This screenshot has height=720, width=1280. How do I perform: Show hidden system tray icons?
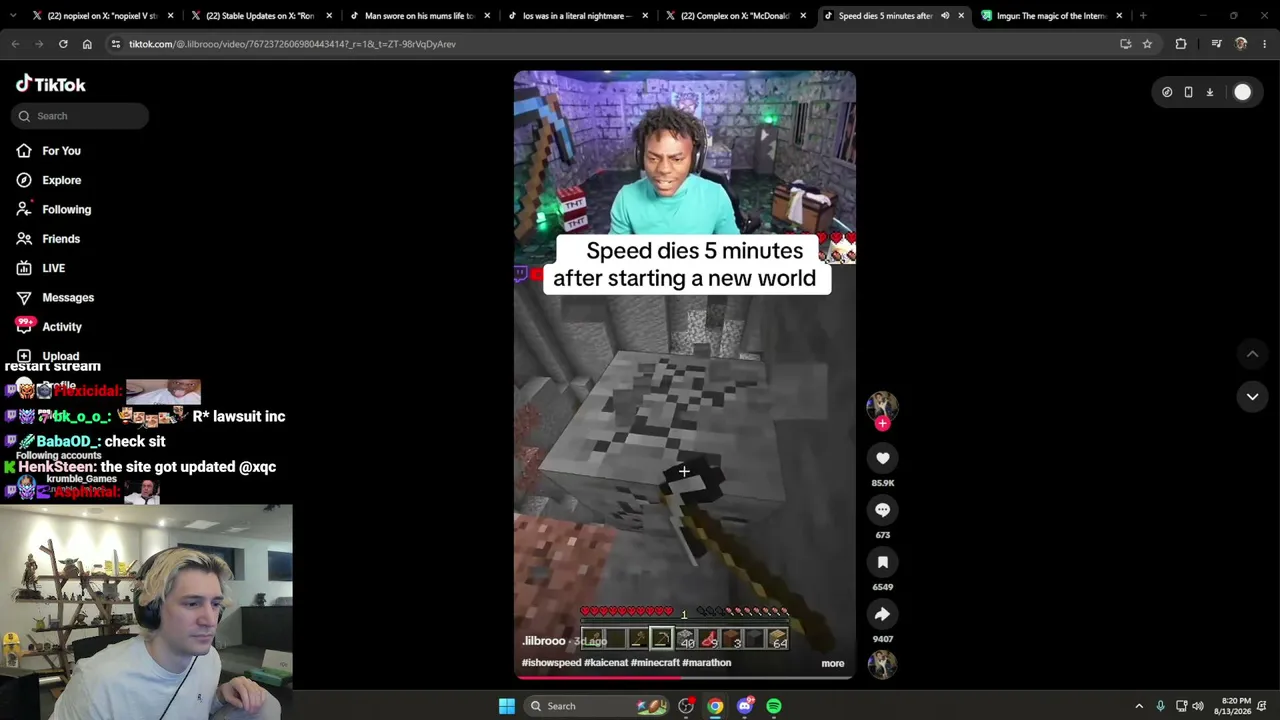[1139, 706]
